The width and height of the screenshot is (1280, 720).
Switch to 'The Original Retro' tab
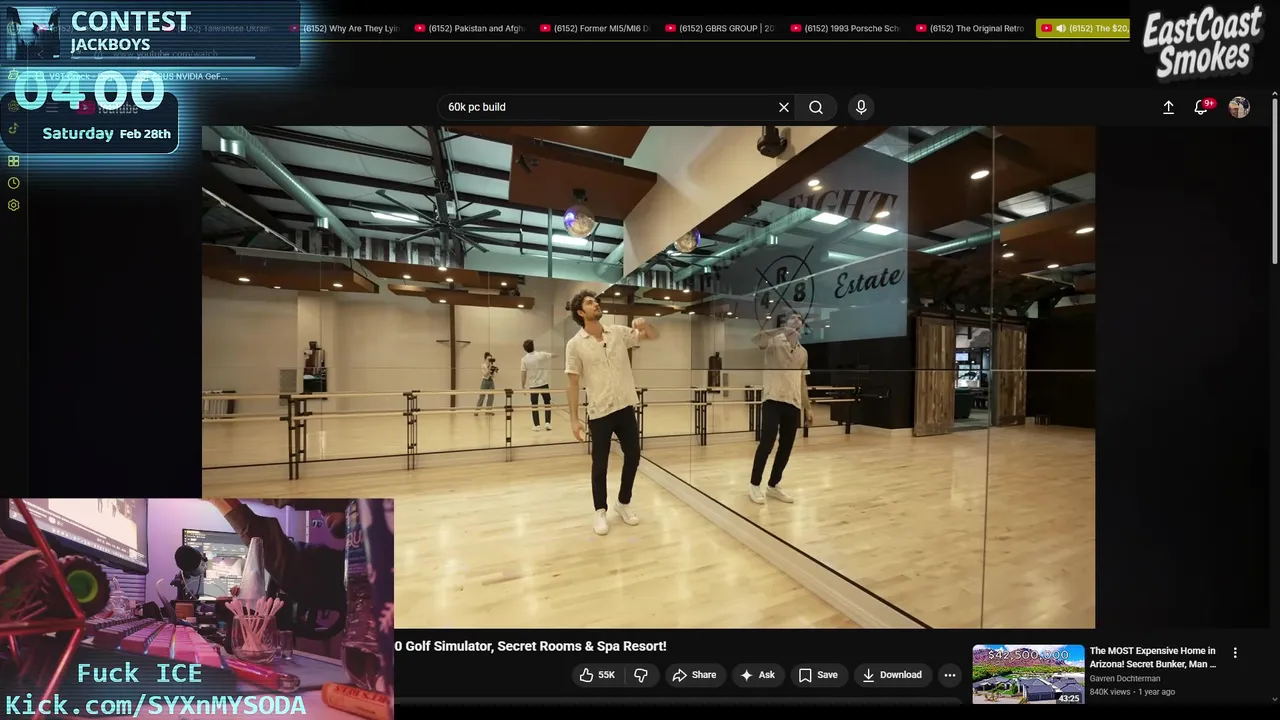(971, 28)
